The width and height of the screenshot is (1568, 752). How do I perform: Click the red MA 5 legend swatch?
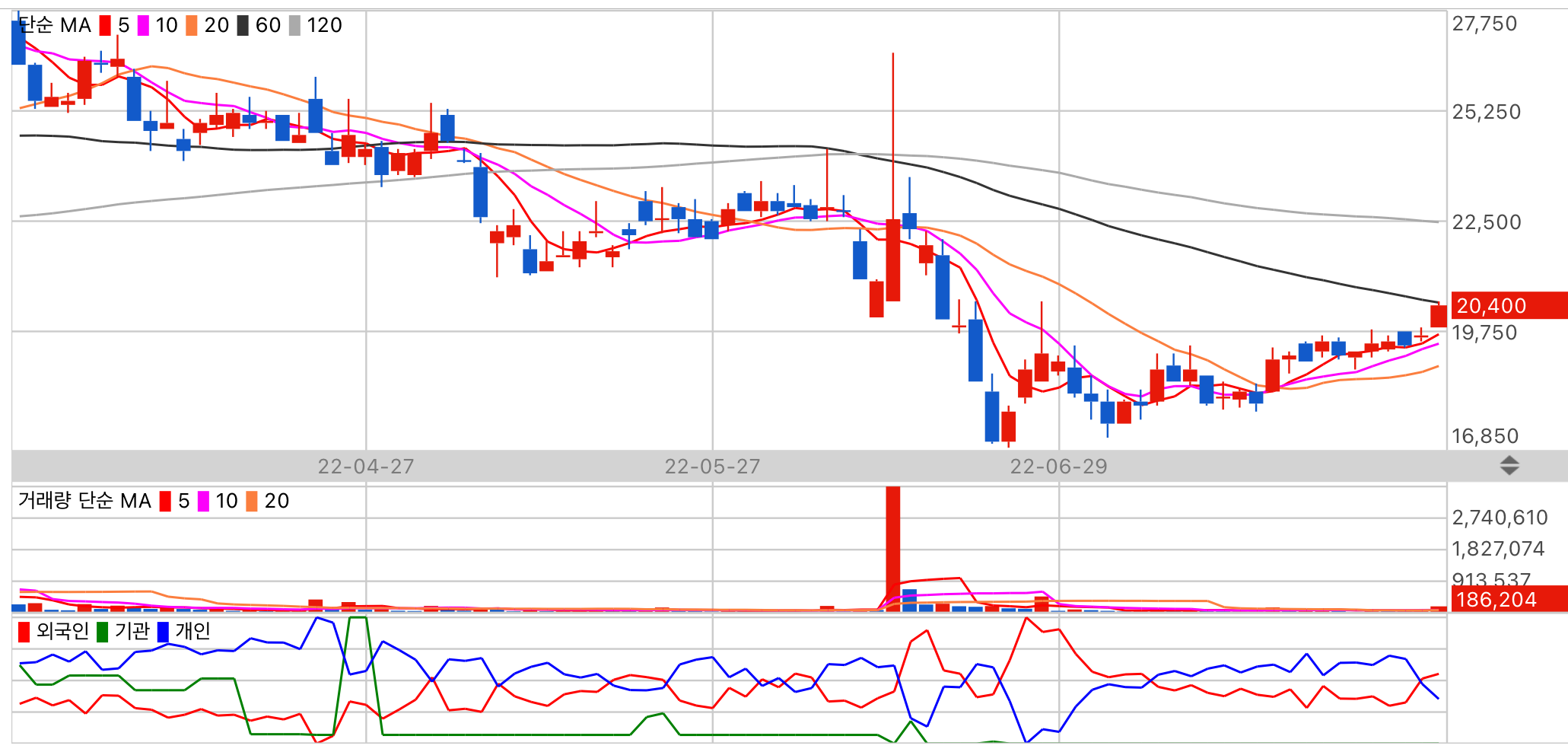click(x=105, y=26)
